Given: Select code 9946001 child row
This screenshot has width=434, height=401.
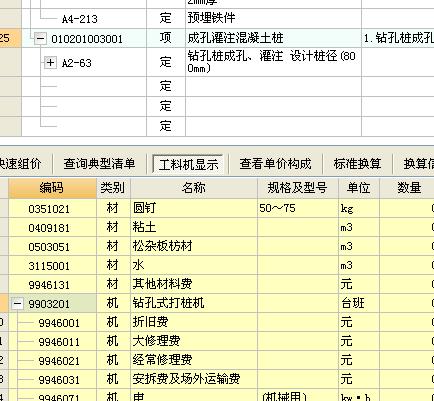Looking at the screenshot, I should pos(59,323).
